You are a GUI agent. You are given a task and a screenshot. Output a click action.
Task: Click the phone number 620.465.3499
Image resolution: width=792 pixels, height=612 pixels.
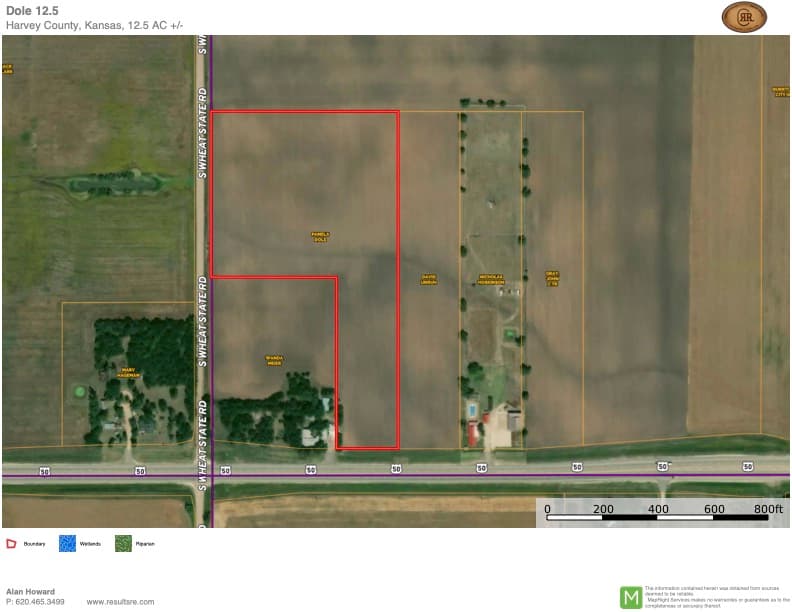[x=36, y=602]
